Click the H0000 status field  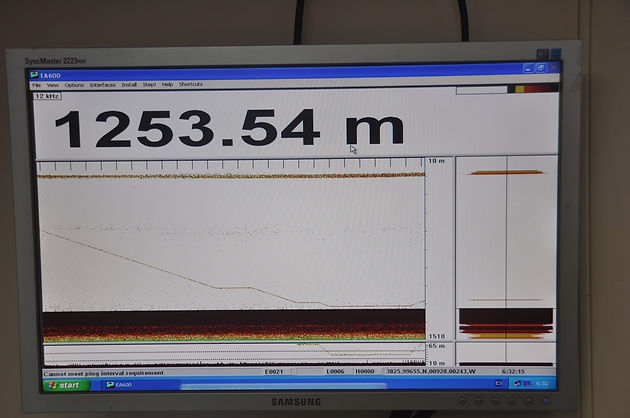coord(365,371)
